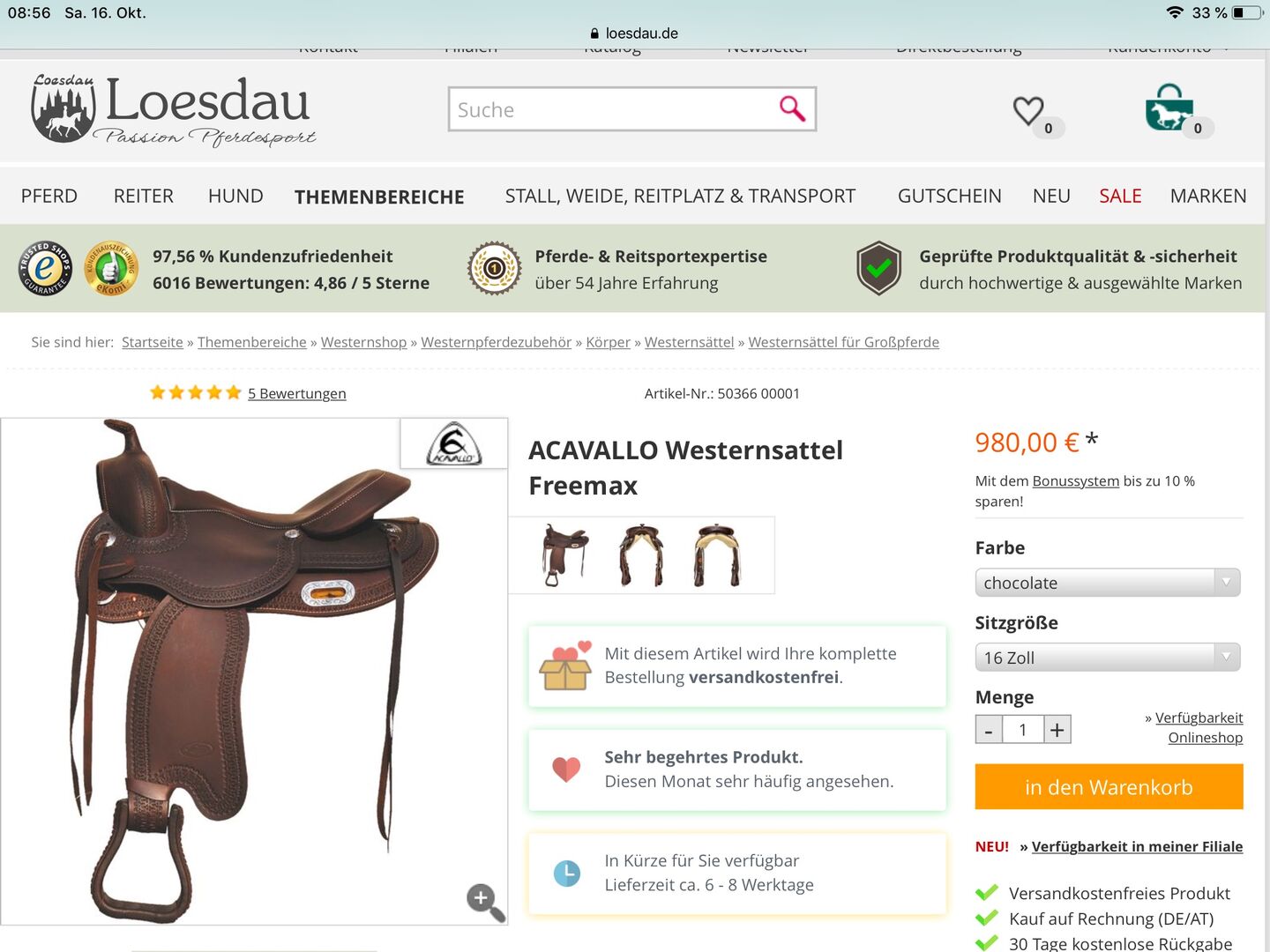The image size is (1270, 952).
Task: Open the wishlist heart icon
Action: coord(1028,111)
